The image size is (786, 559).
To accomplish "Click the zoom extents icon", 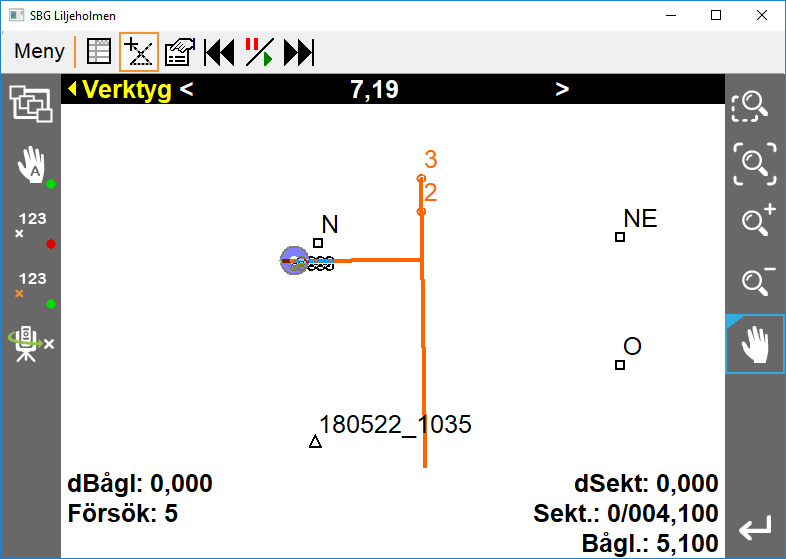I will click(754, 163).
